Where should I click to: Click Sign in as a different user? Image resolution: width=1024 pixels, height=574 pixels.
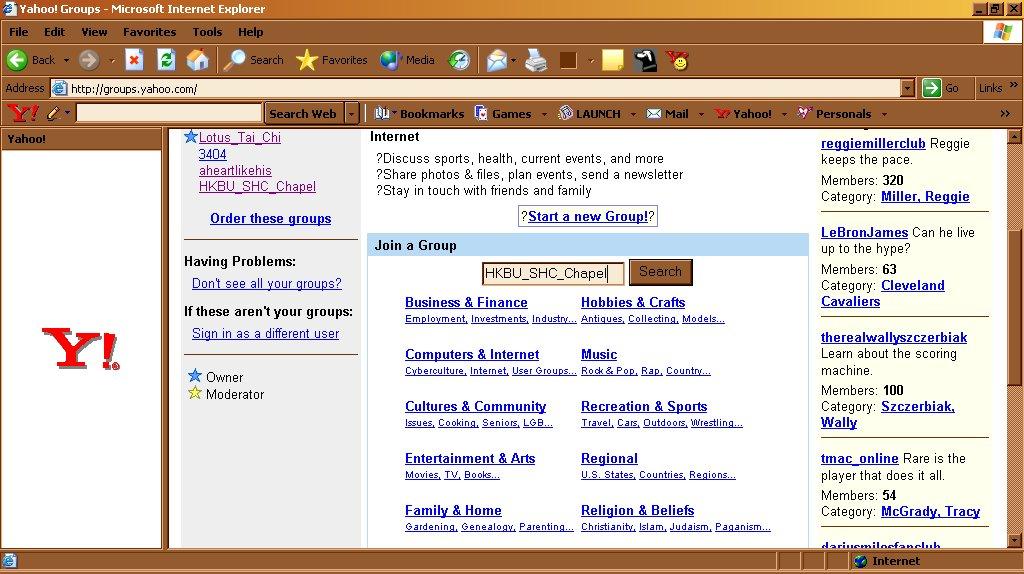click(265, 333)
